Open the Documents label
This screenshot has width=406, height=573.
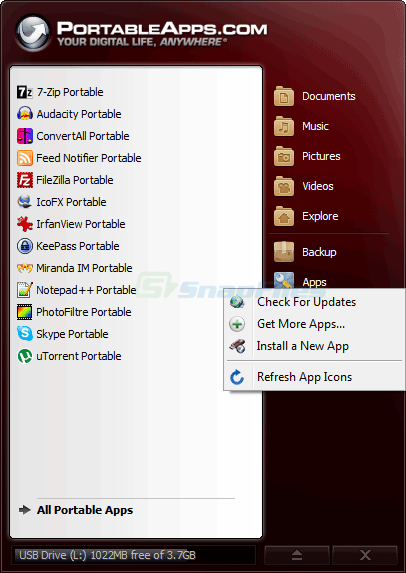tap(329, 96)
